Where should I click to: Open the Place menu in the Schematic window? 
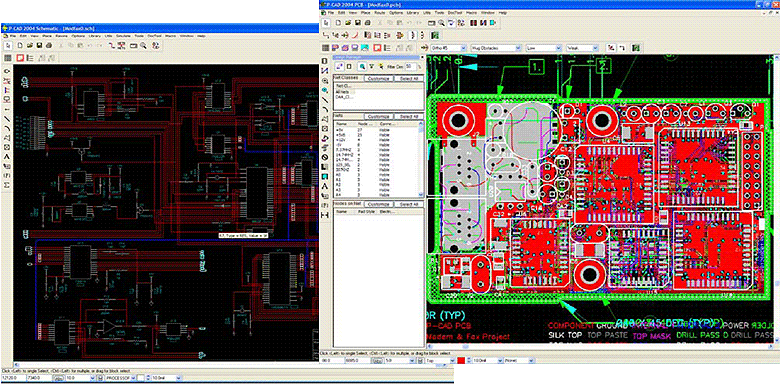click(47, 36)
